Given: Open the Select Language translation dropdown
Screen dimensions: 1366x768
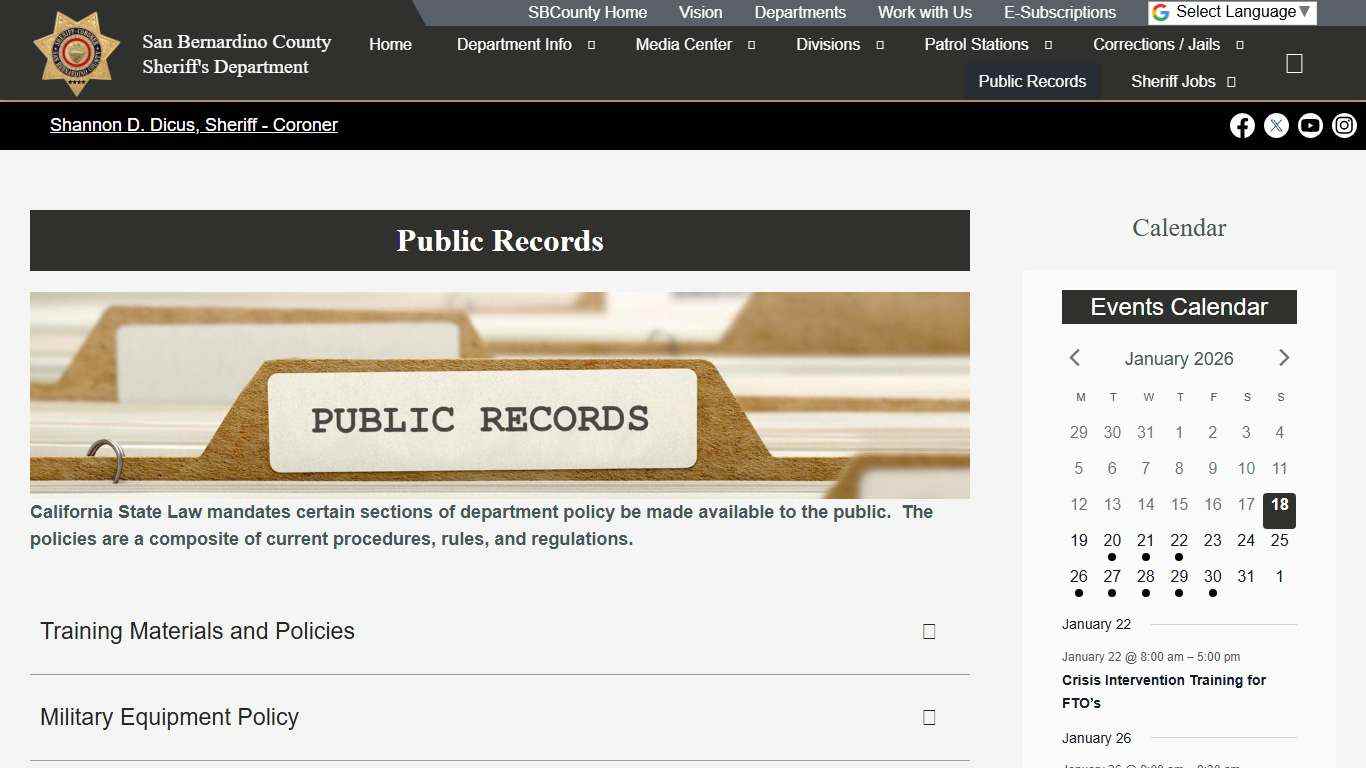Looking at the screenshot, I should coord(1233,12).
